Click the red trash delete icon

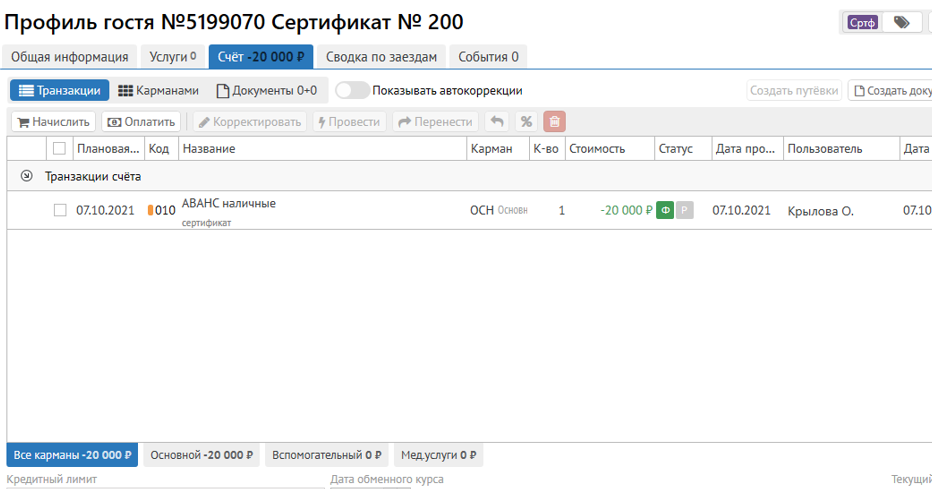(x=554, y=122)
